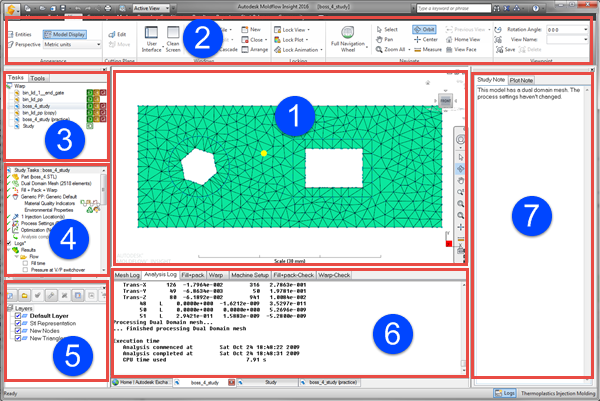Click inside the Study Note text area
The width and height of the screenshot is (600, 401).
tap(531, 233)
